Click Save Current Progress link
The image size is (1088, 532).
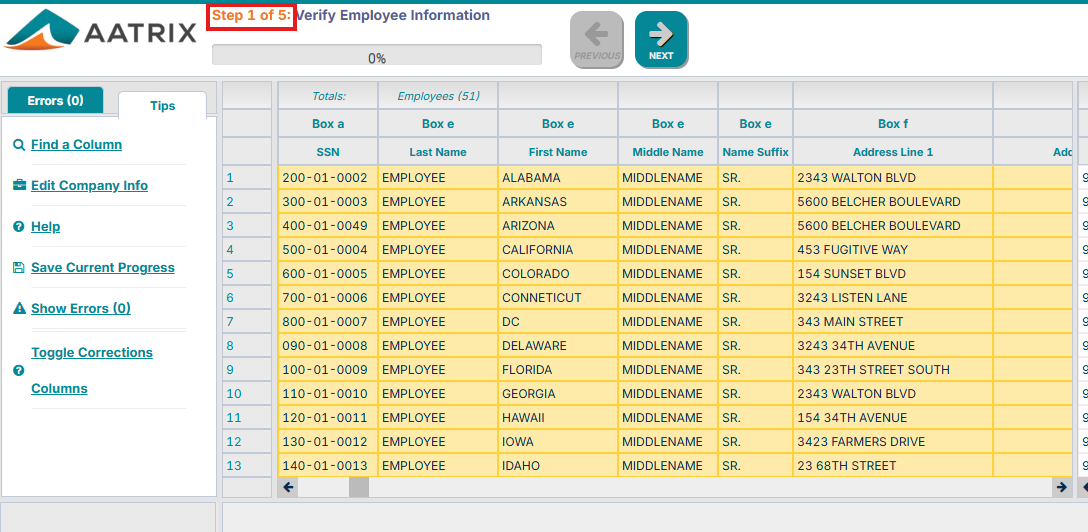coord(103,267)
